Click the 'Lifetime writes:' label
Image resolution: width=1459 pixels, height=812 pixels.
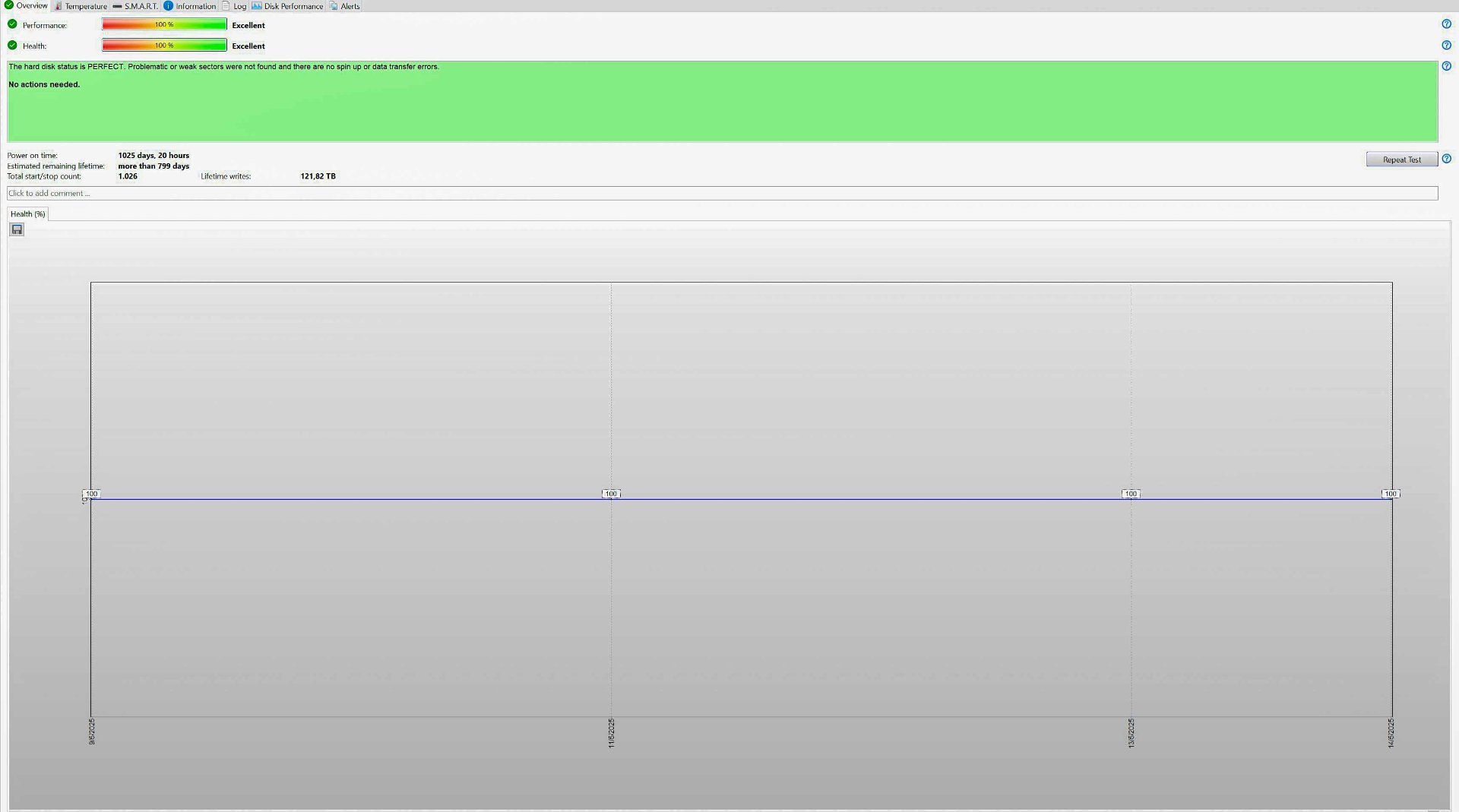click(x=226, y=176)
